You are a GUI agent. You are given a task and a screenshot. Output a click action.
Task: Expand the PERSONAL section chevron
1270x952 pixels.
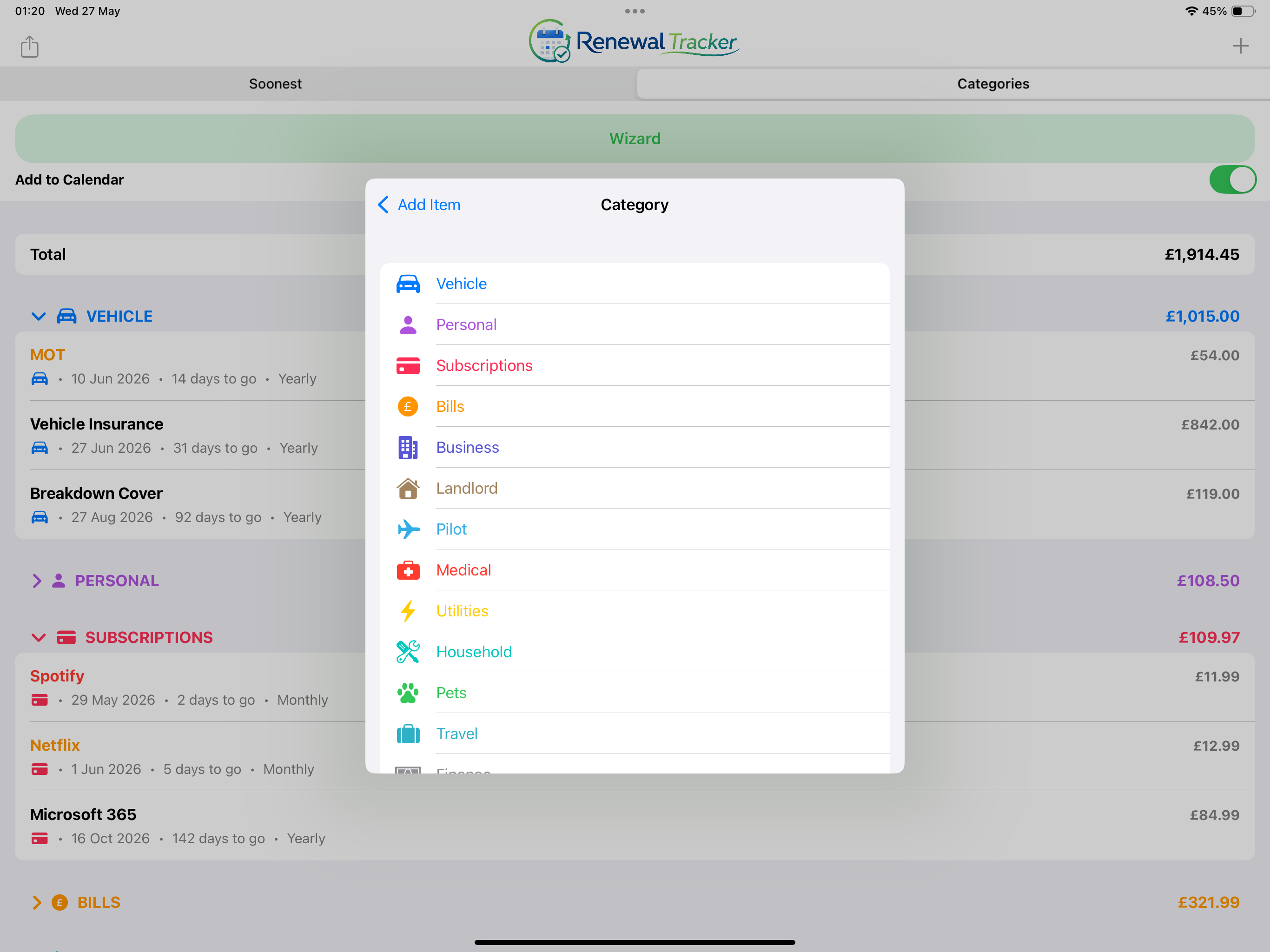[37, 581]
